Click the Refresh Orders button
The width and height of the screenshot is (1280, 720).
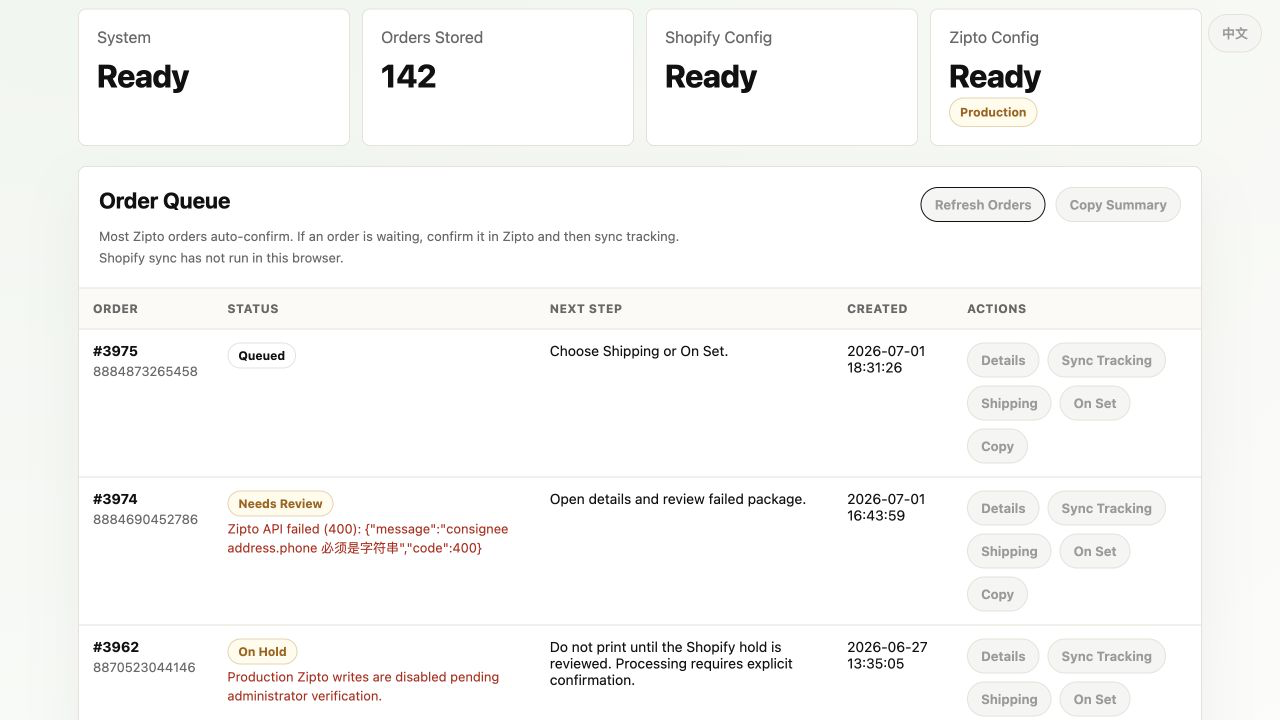pos(982,205)
